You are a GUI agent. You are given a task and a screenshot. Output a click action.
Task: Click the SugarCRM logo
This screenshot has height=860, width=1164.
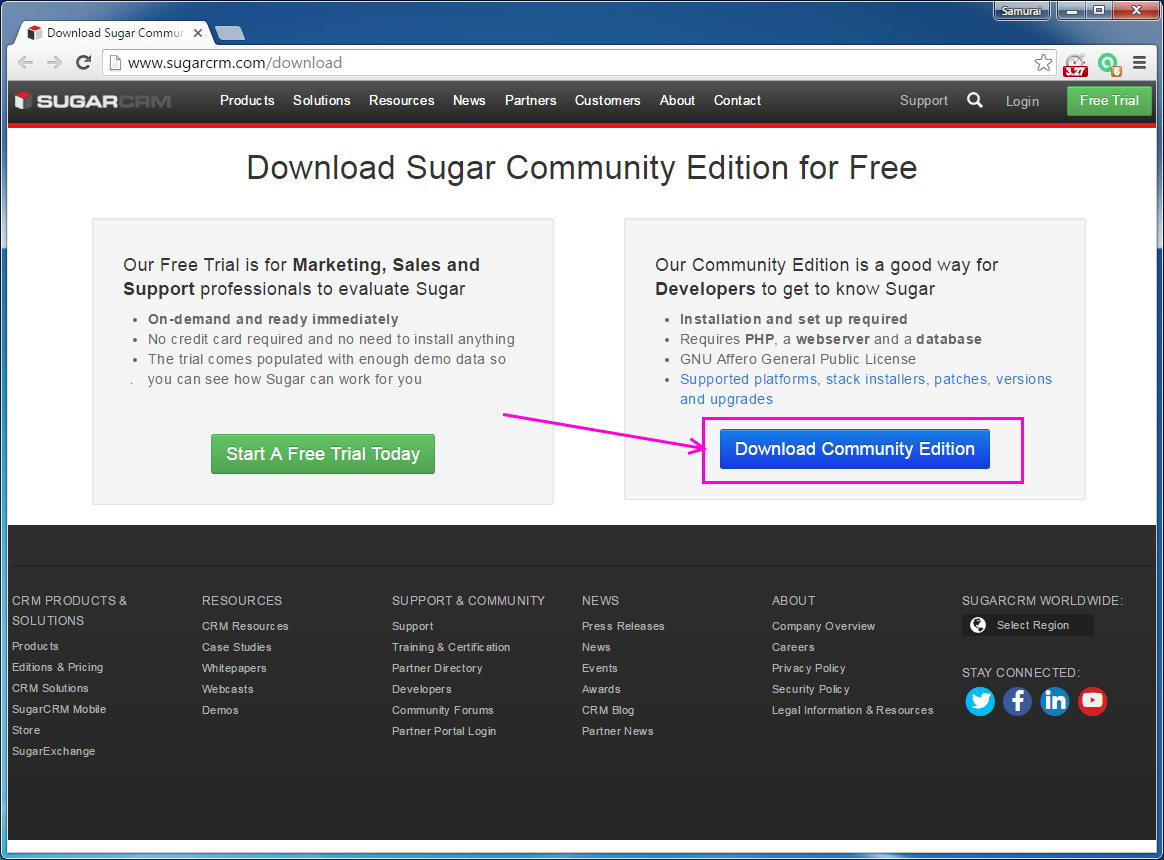(94, 101)
